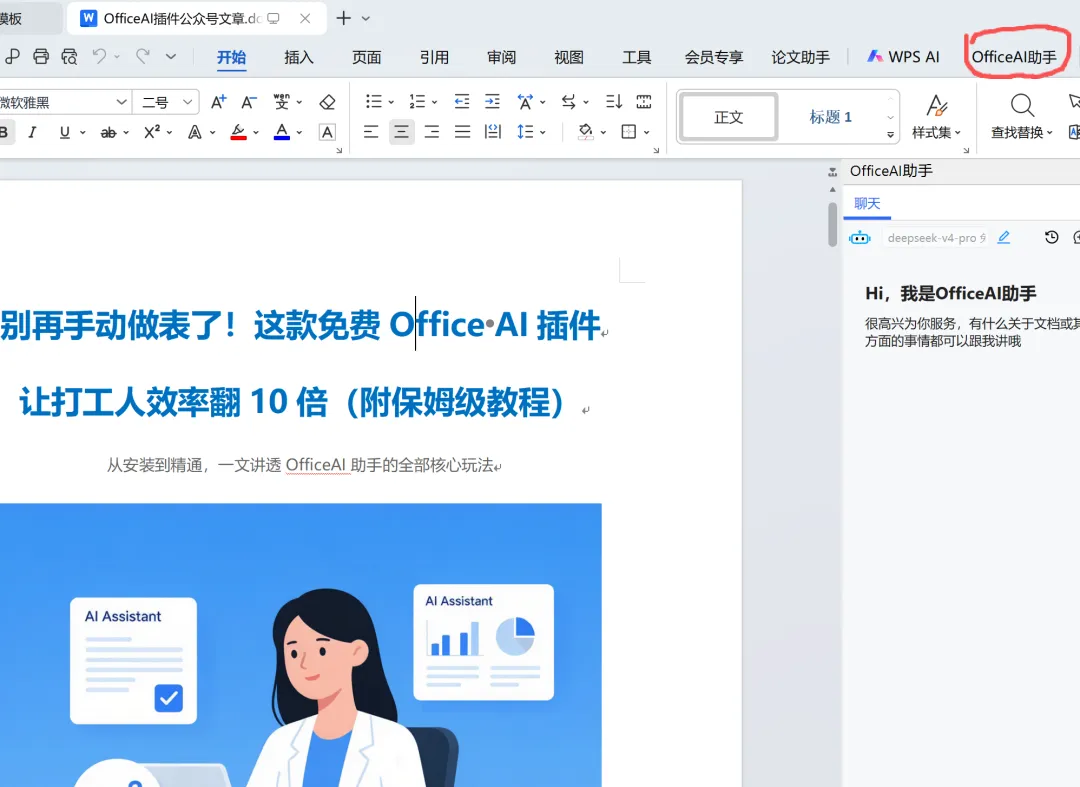
Task: Decrease the paragraph indent
Action: [x=461, y=102]
